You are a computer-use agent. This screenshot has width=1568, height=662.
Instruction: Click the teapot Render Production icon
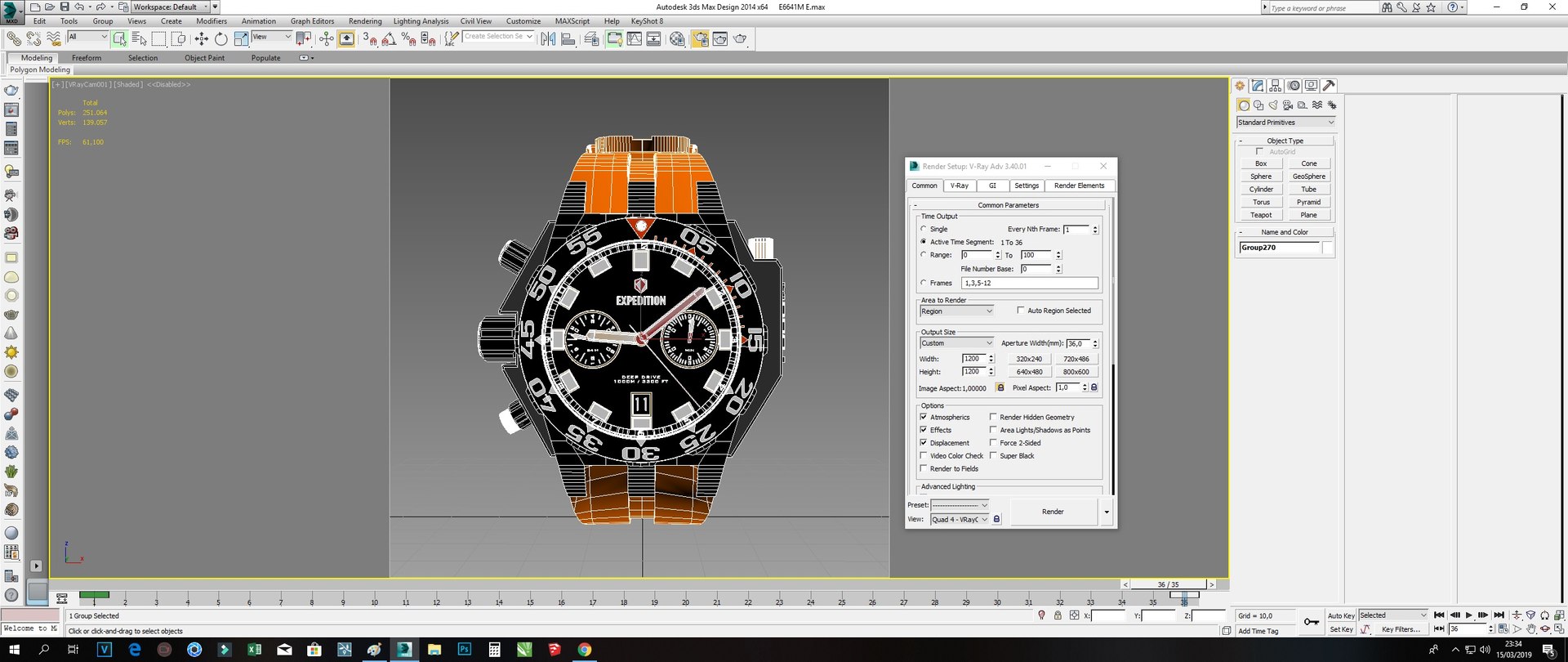coord(740,38)
